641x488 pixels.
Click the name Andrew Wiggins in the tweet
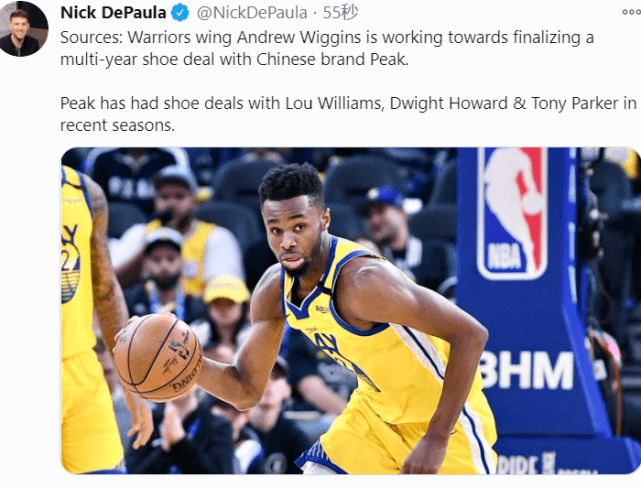pyautogui.click(x=299, y=38)
